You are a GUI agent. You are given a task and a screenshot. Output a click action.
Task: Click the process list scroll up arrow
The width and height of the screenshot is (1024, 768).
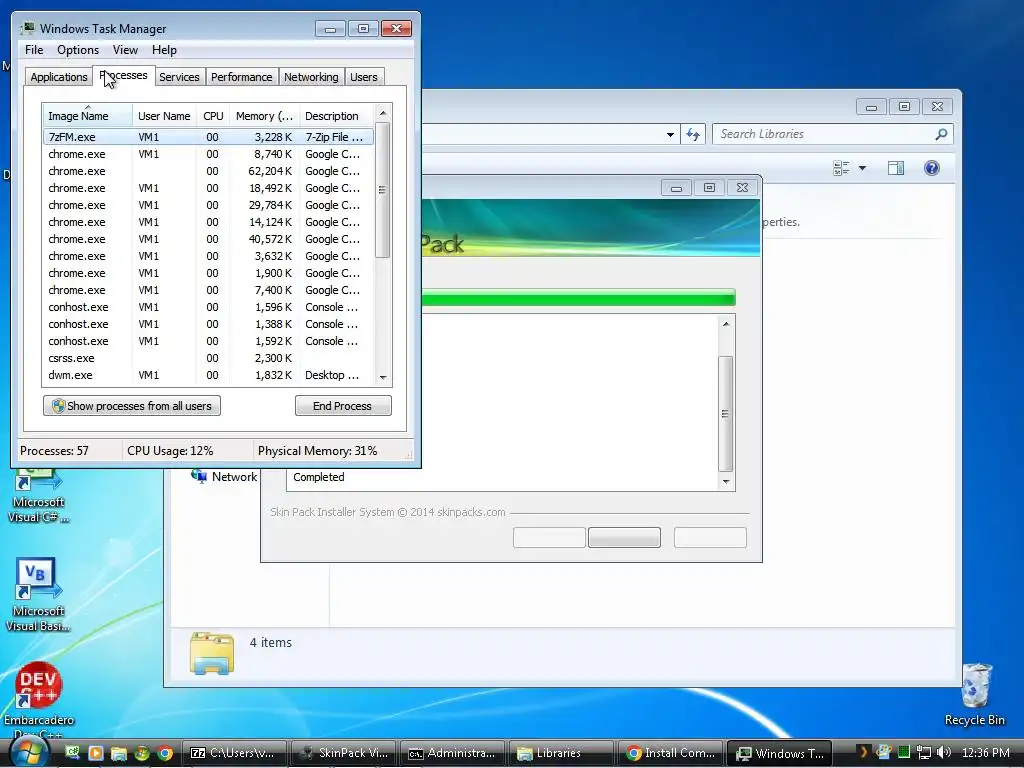tap(383, 113)
